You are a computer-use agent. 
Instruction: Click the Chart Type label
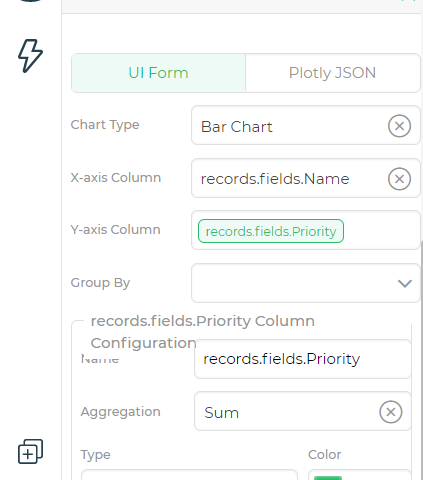pos(105,125)
